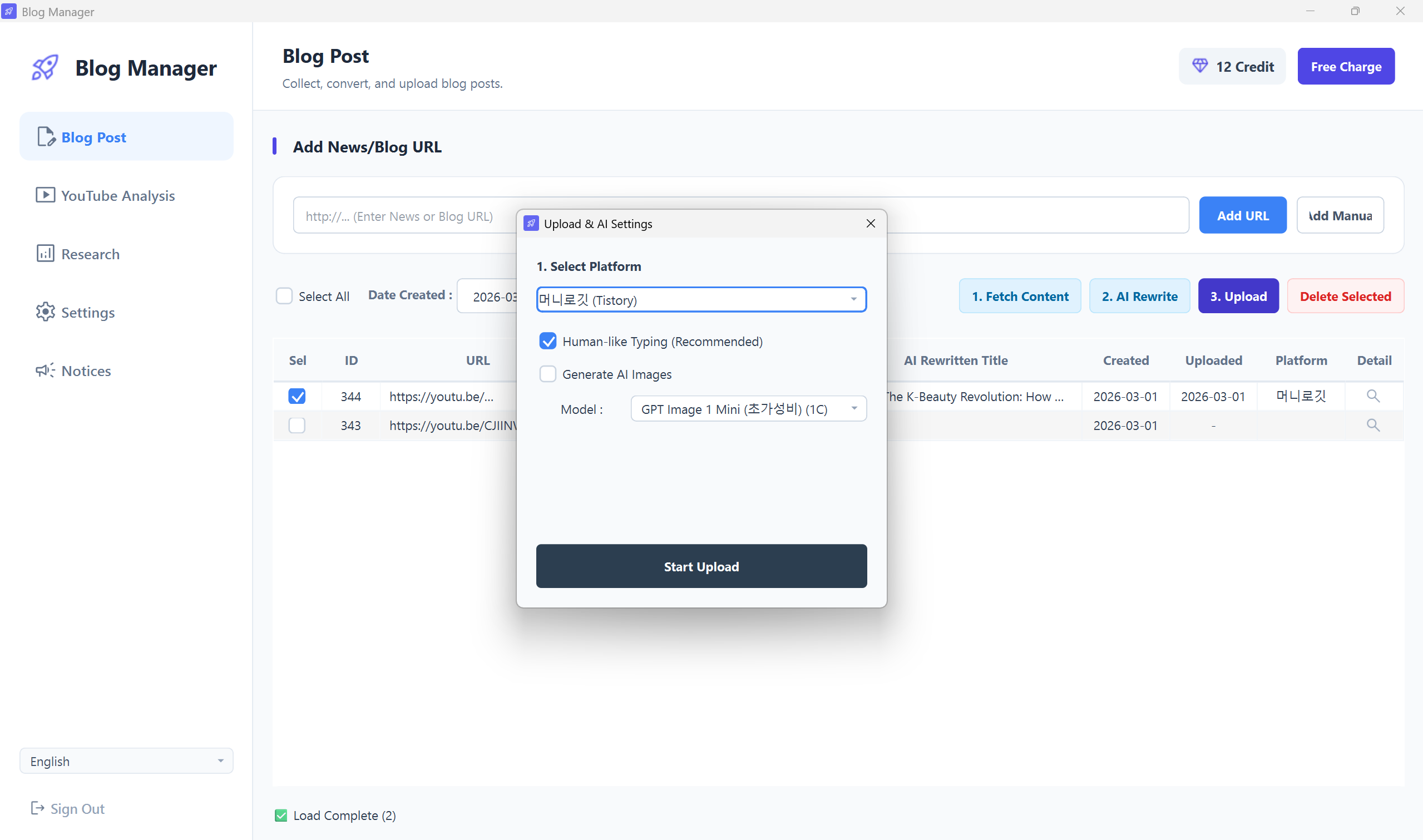Image resolution: width=1423 pixels, height=840 pixels.
Task: Click the Free Charge button
Action: (x=1346, y=67)
